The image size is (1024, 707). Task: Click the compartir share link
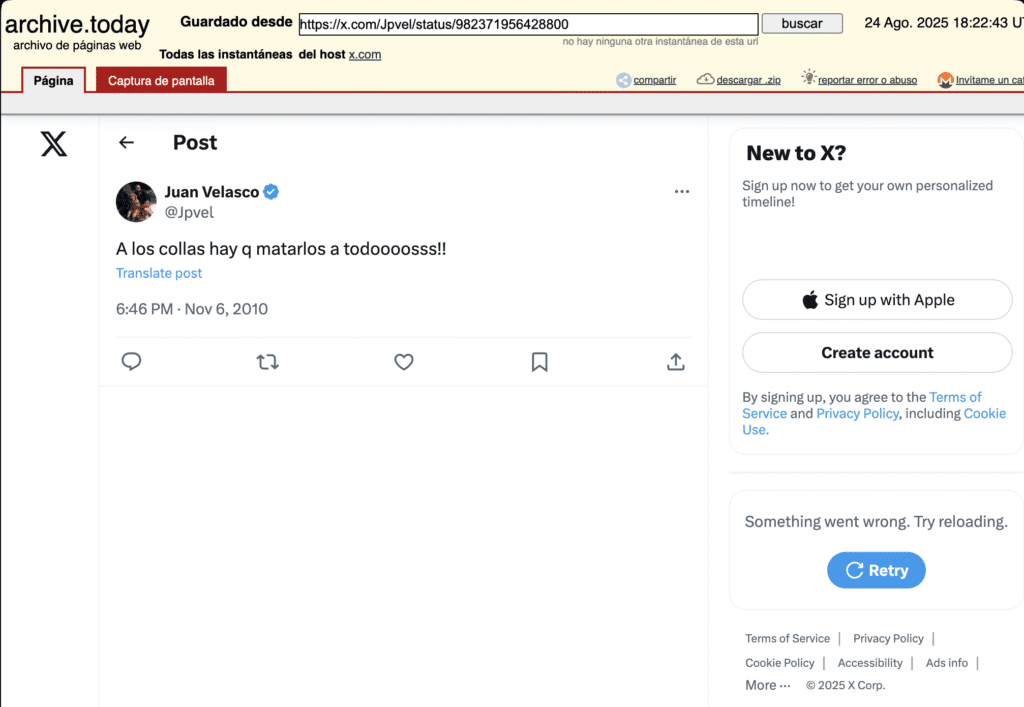pyautogui.click(x=654, y=80)
